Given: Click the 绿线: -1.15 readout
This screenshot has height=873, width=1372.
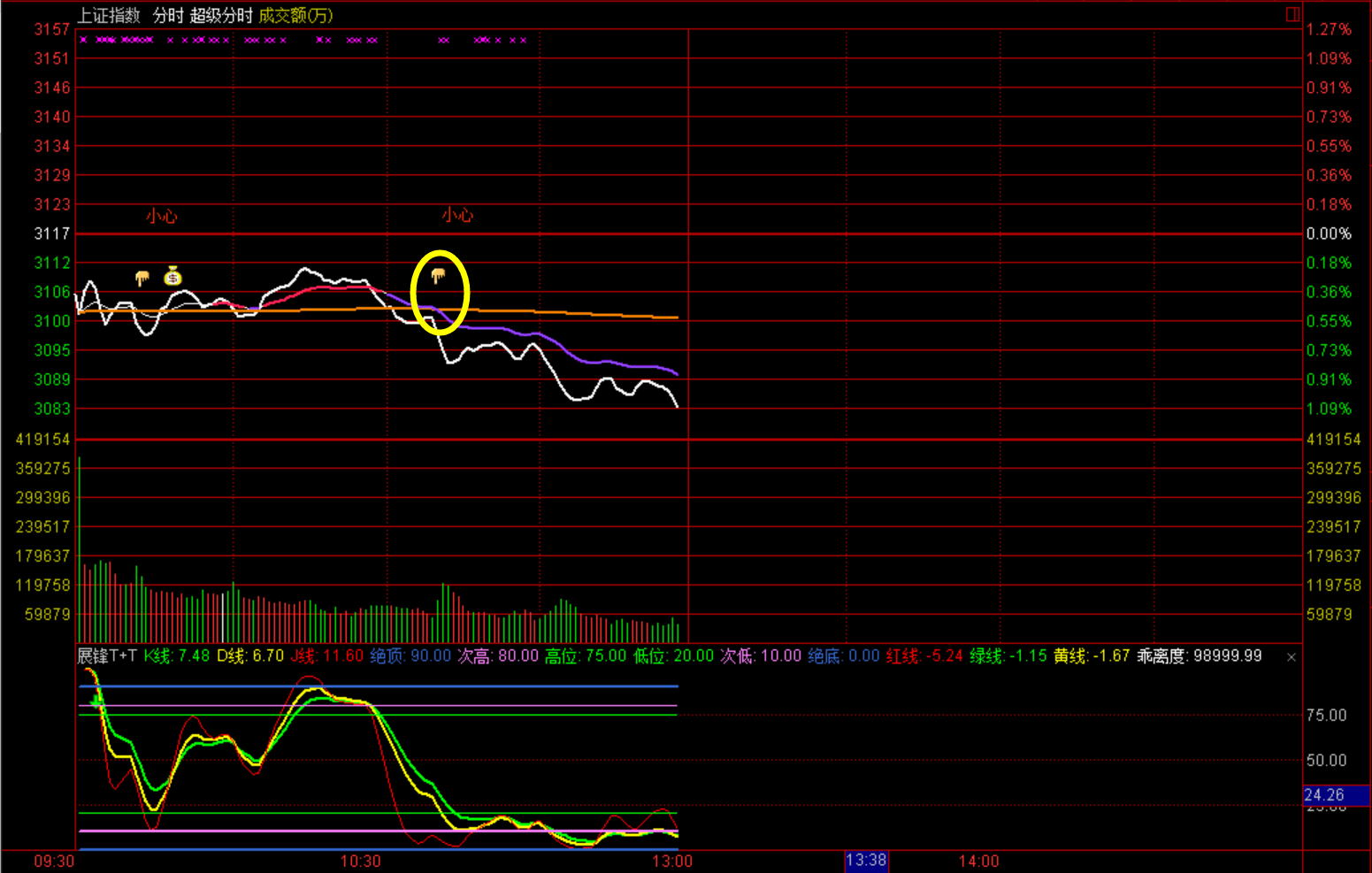Looking at the screenshot, I should point(1008,655).
